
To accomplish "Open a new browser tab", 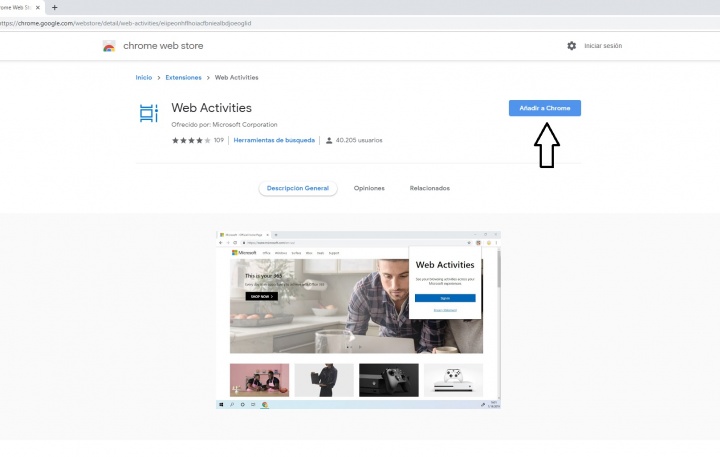I will [x=54, y=7].
